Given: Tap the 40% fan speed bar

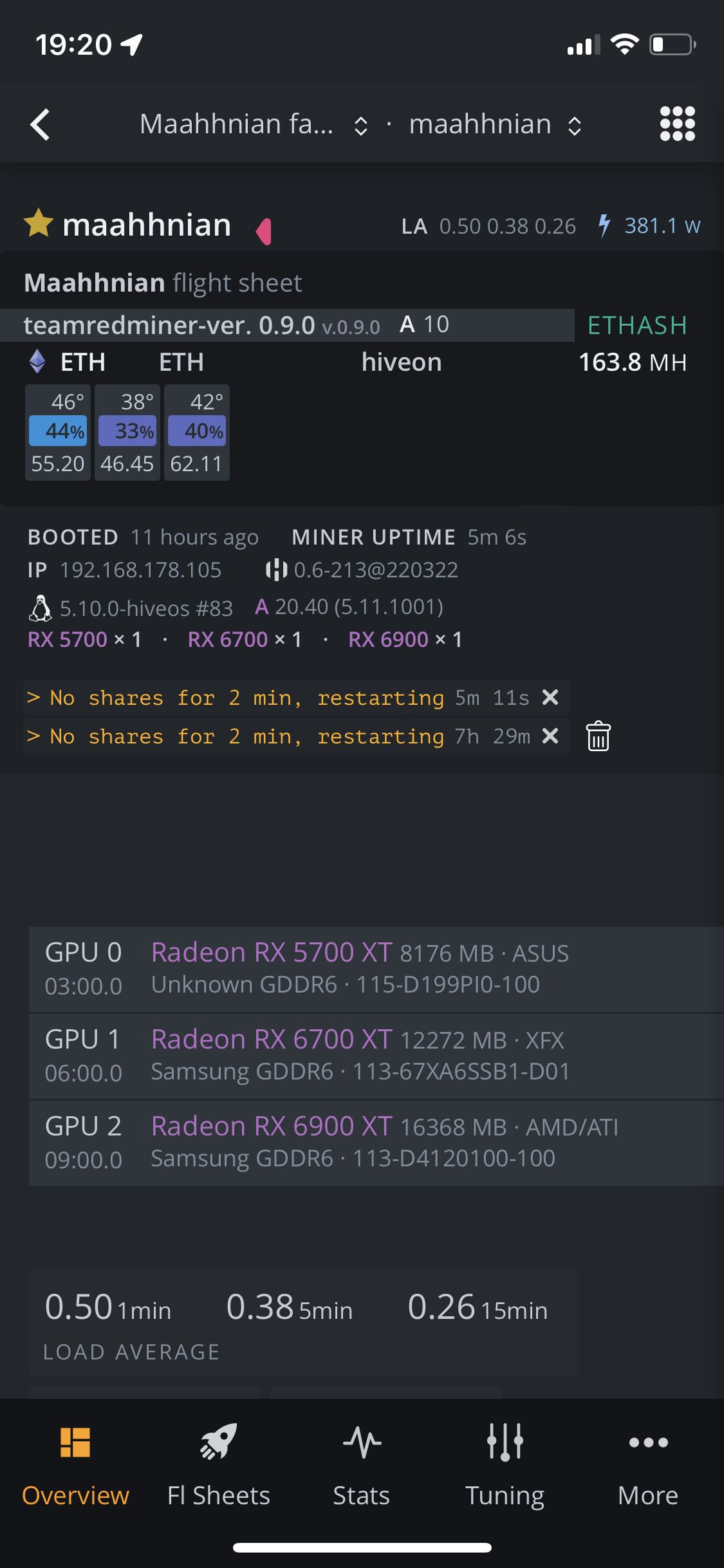Looking at the screenshot, I should 197,431.
